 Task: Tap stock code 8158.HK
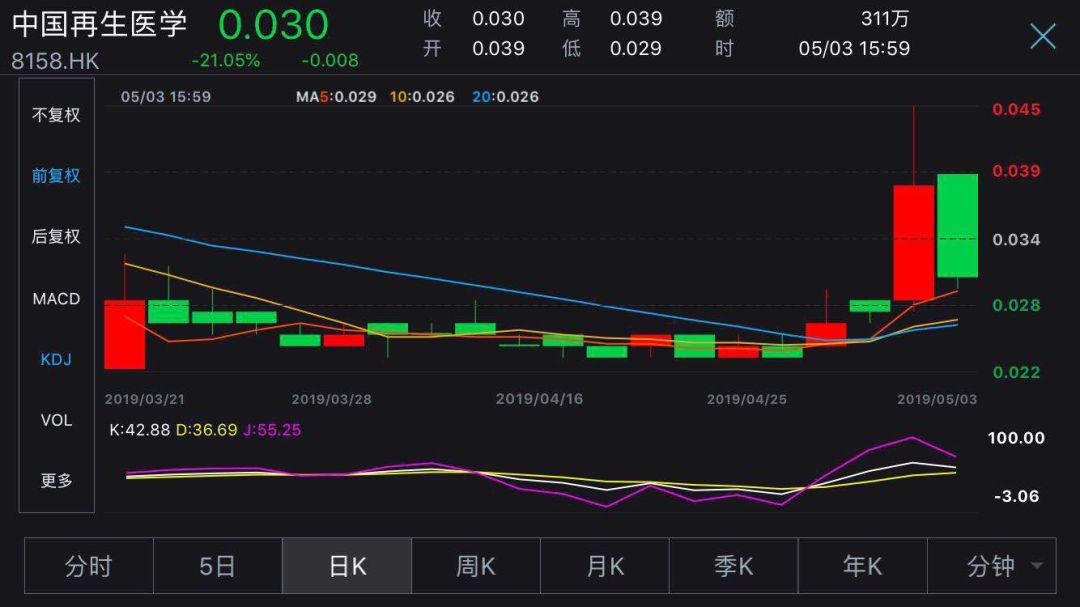click(x=55, y=61)
